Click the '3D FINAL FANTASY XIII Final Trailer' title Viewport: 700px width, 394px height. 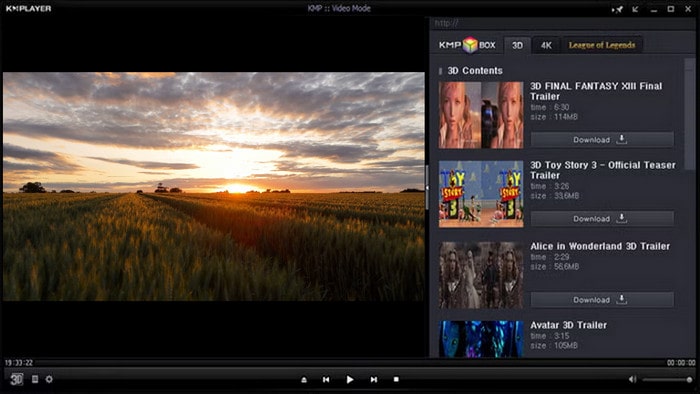596,91
